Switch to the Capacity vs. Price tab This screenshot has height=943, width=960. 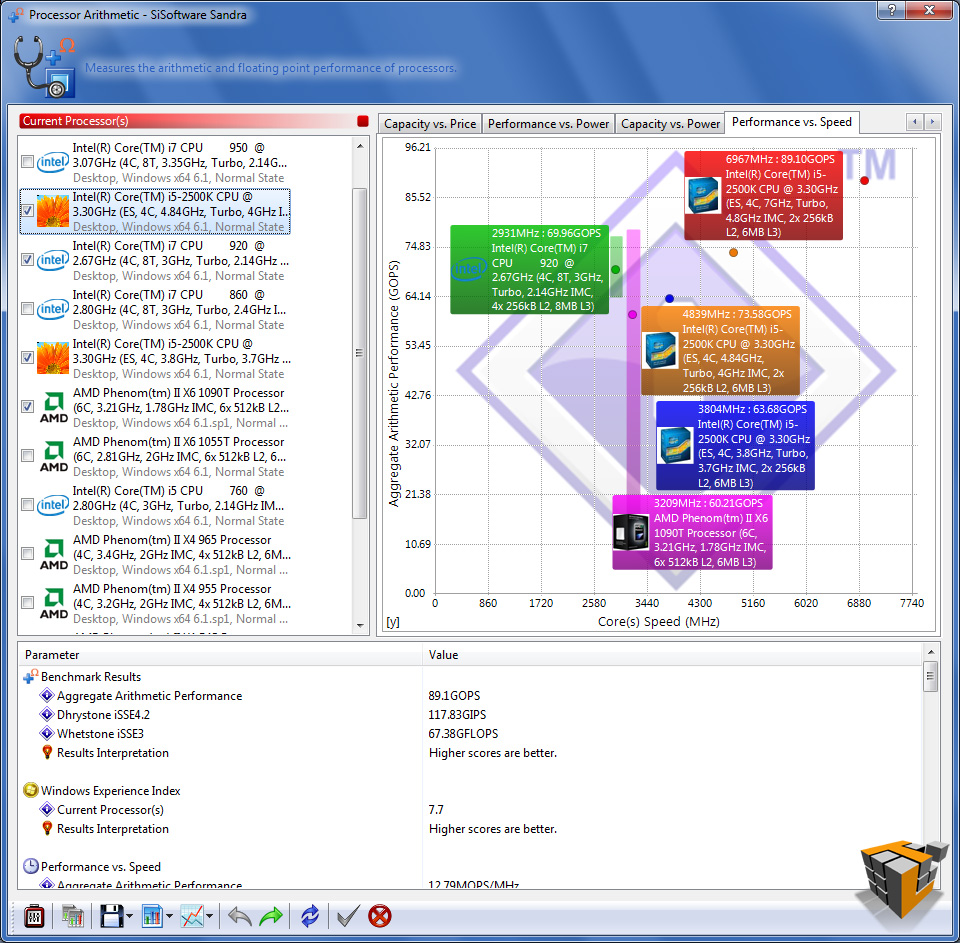click(x=430, y=124)
